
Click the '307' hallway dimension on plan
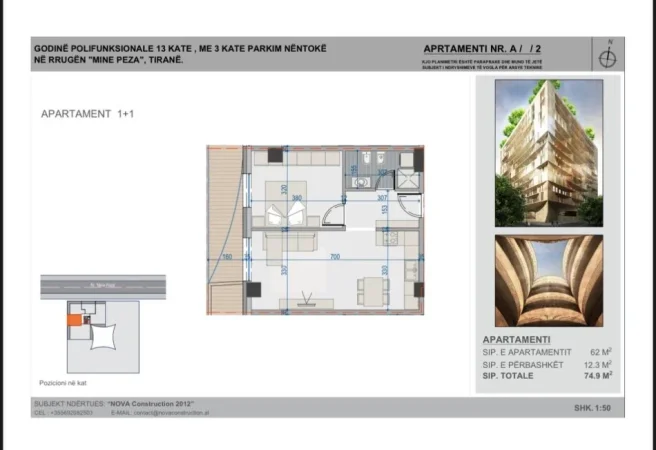(382, 198)
